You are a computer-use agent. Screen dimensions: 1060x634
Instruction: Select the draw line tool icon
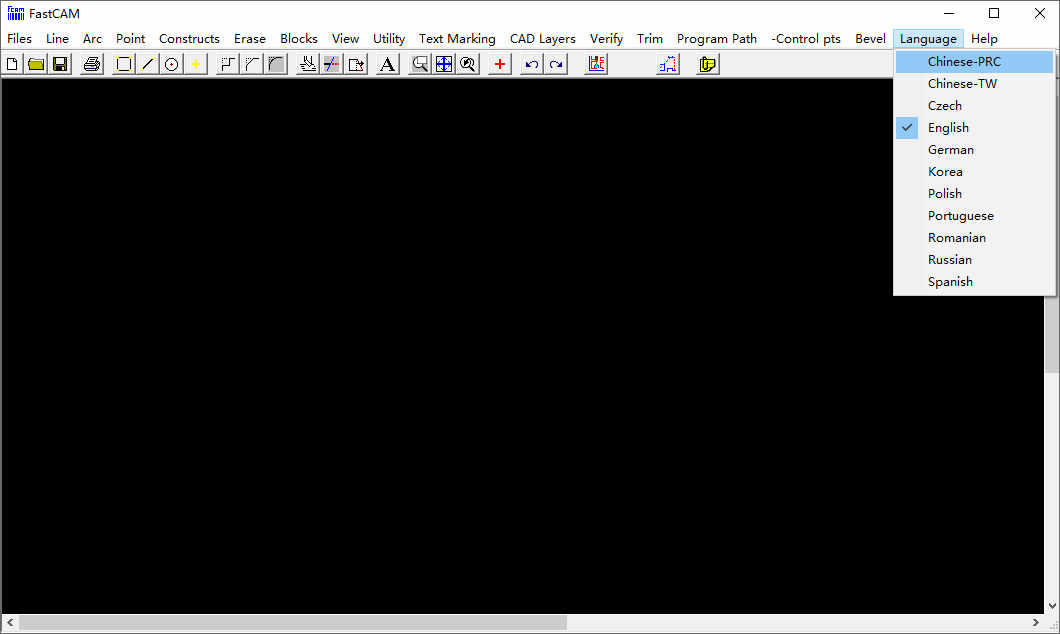[x=147, y=64]
